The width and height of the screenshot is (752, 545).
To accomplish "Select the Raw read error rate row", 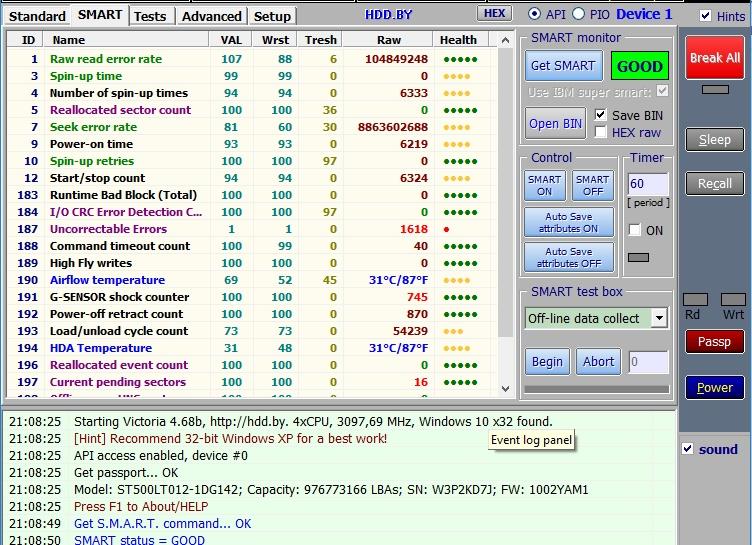I will [252, 59].
